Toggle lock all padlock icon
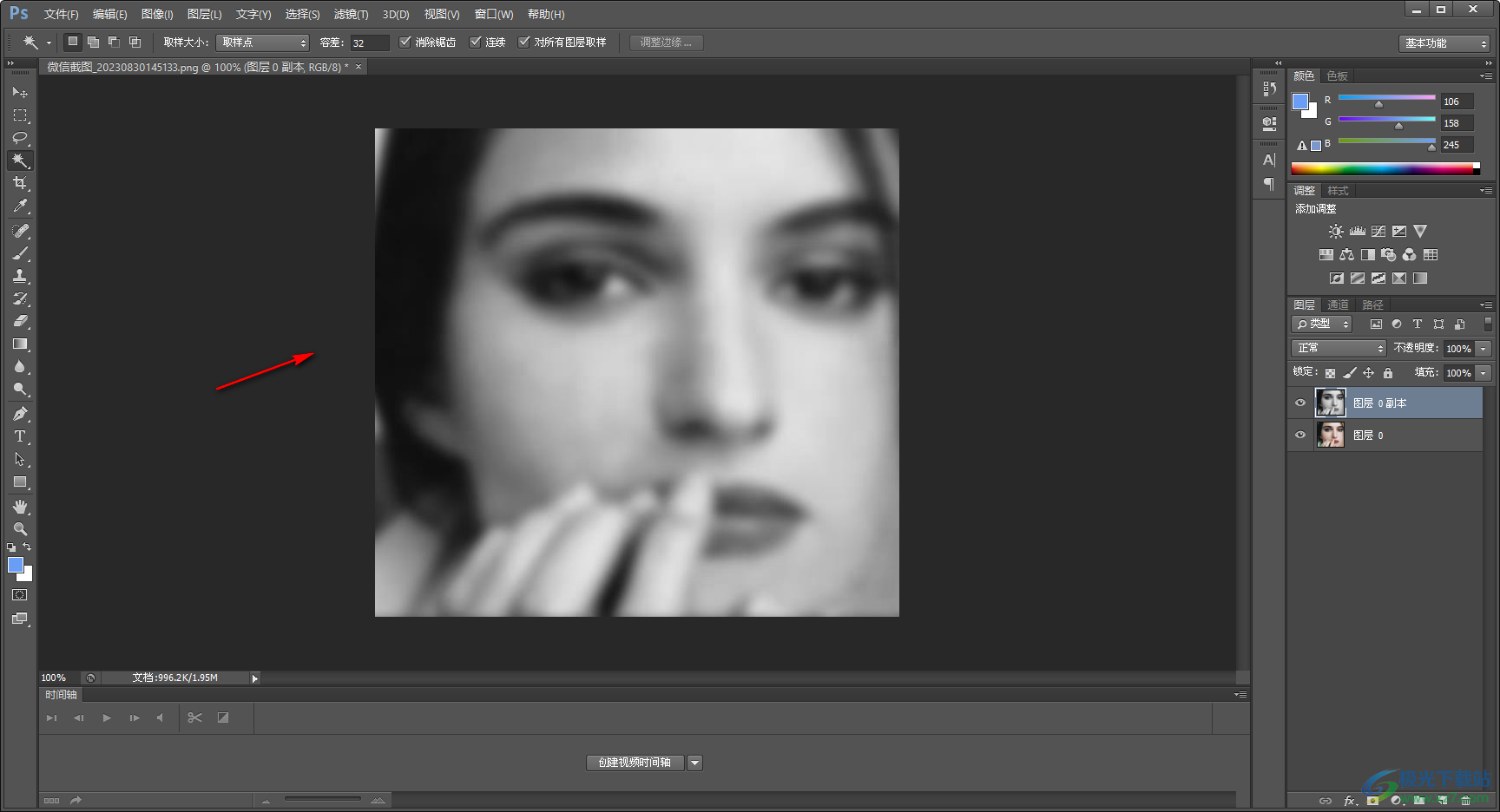Screen dimensions: 1500x812 [x=1387, y=373]
